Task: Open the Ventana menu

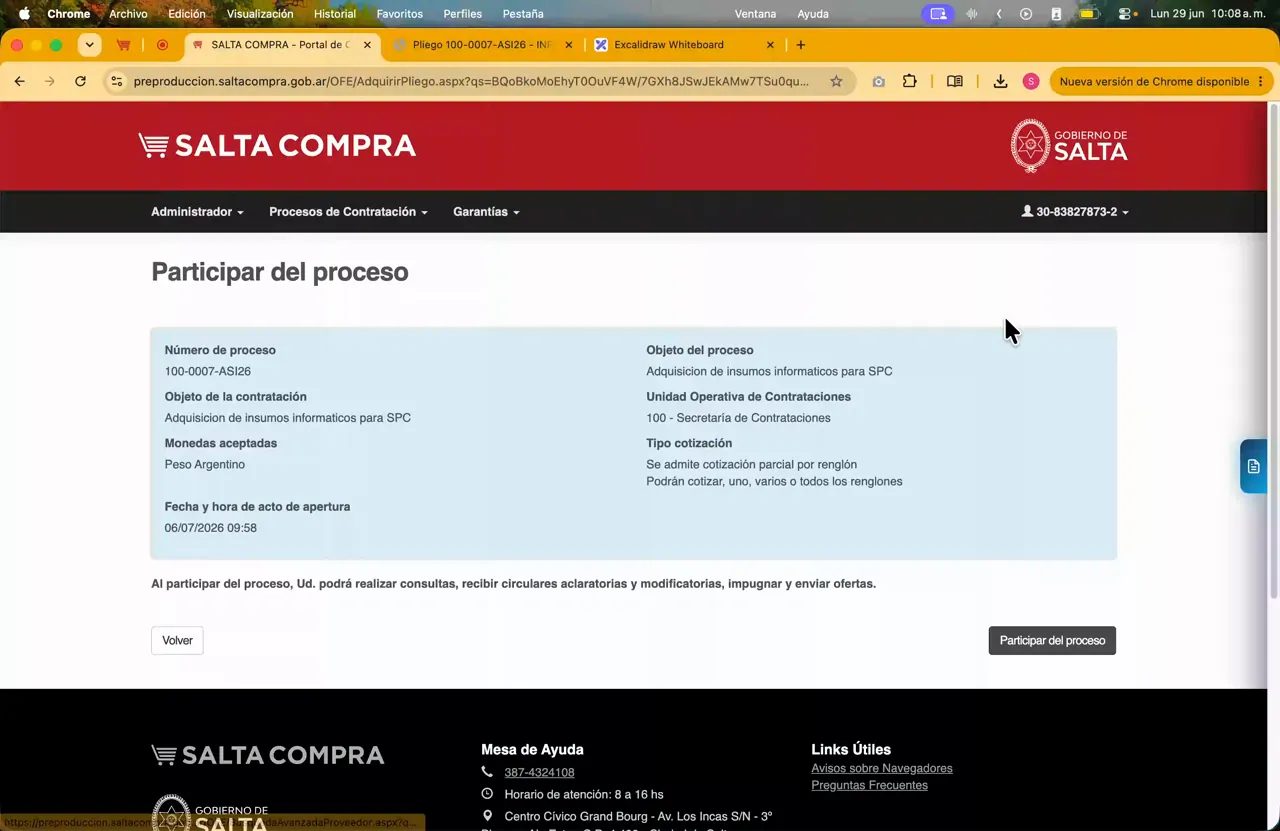Action: pyautogui.click(x=755, y=14)
